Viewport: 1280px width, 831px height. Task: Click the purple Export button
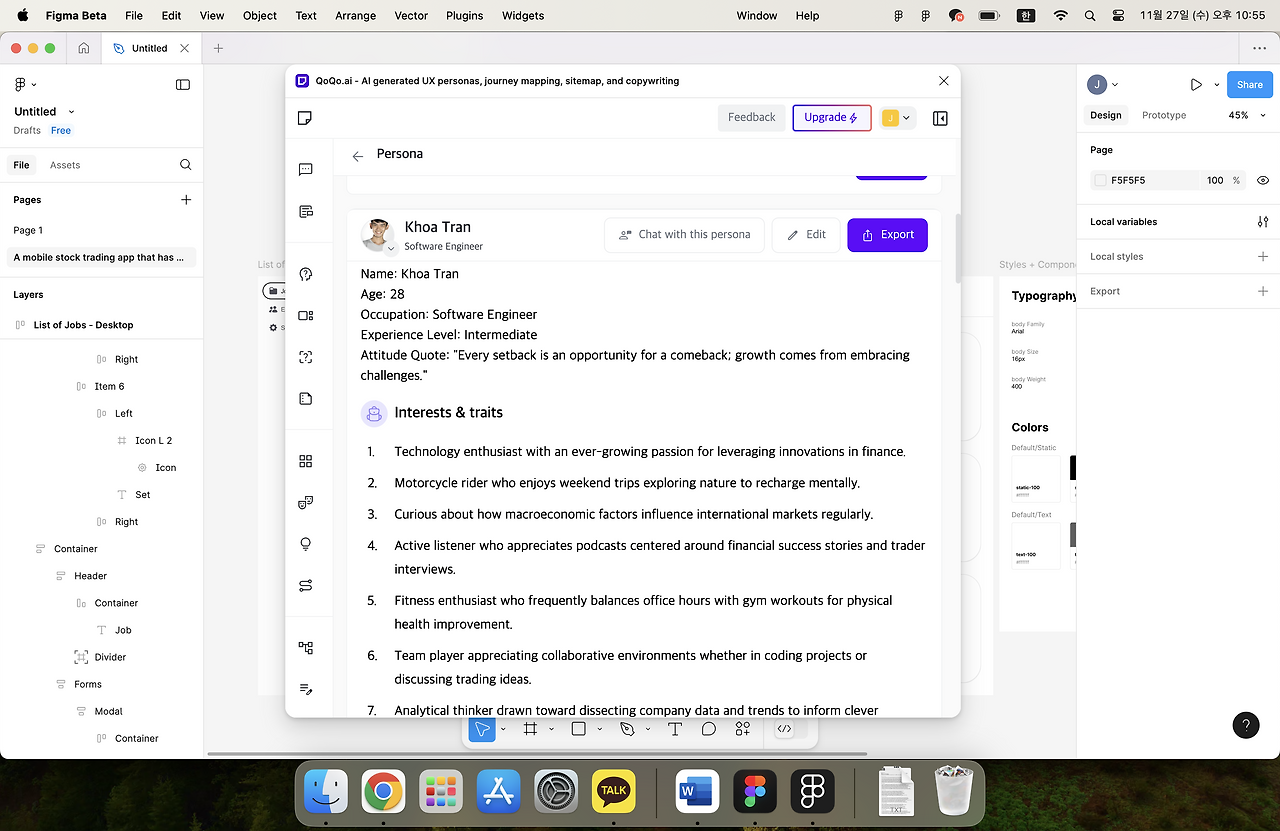click(x=887, y=235)
